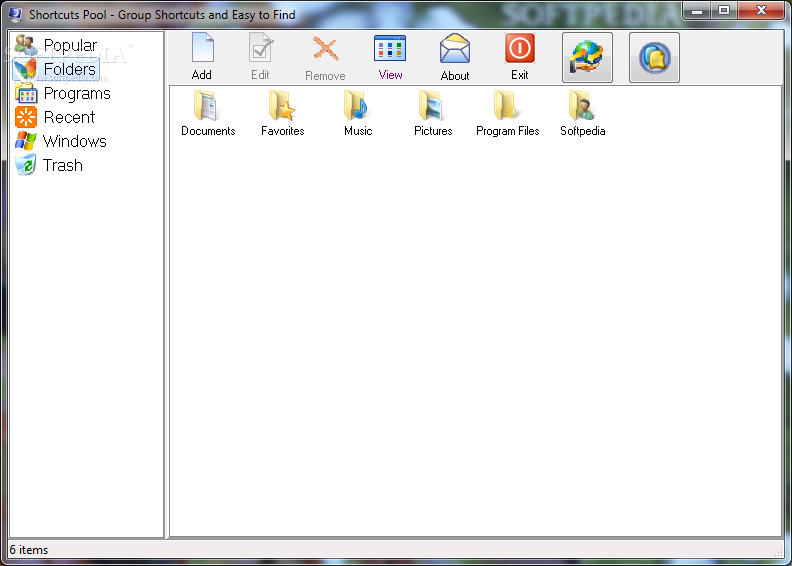The width and height of the screenshot is (792, 566).
Task: Open the About envelope icon
Action: coord(455,48)
